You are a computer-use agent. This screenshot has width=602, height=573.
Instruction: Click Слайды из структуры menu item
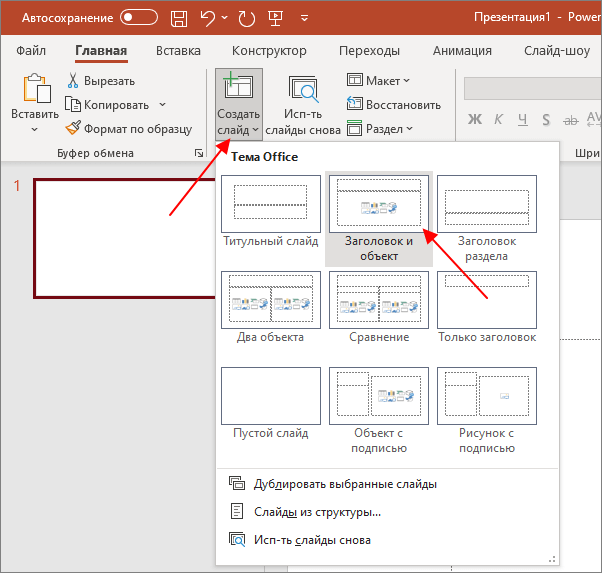[x=387, y=512]
